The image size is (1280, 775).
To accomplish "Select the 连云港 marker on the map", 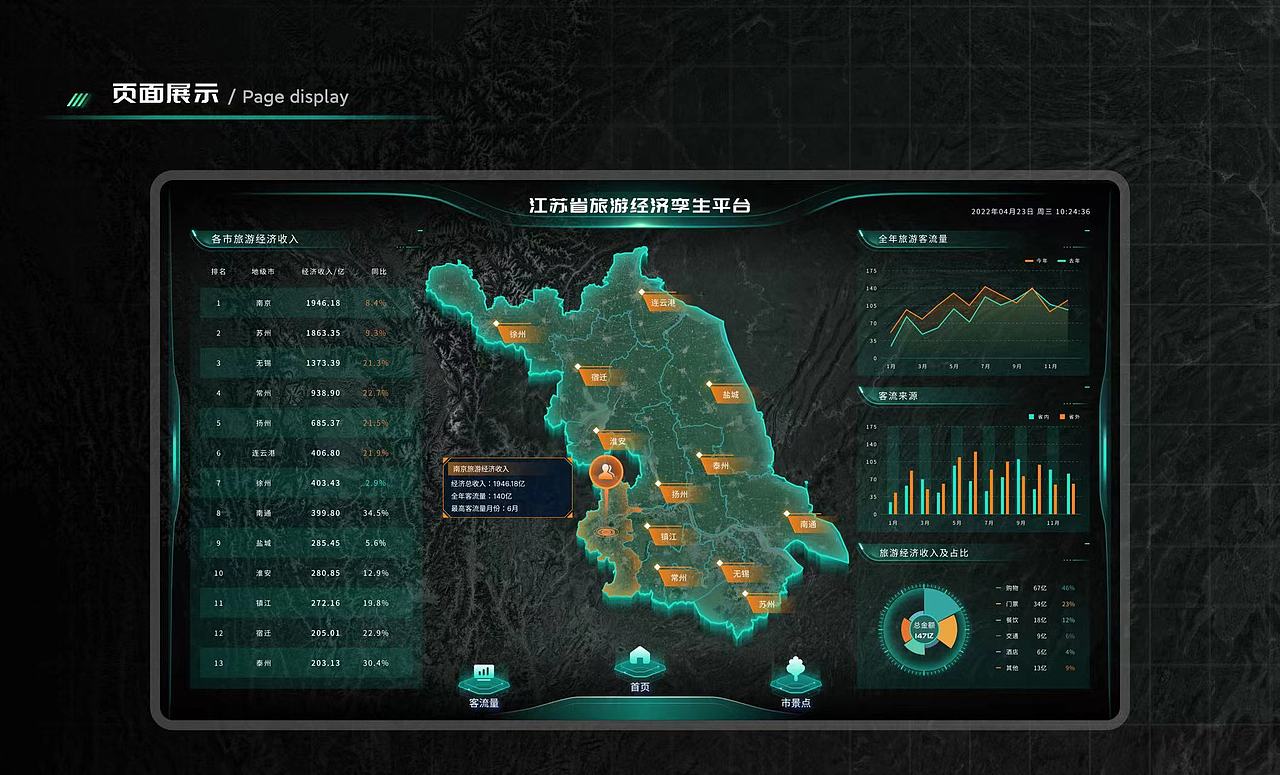I will 662,301.
